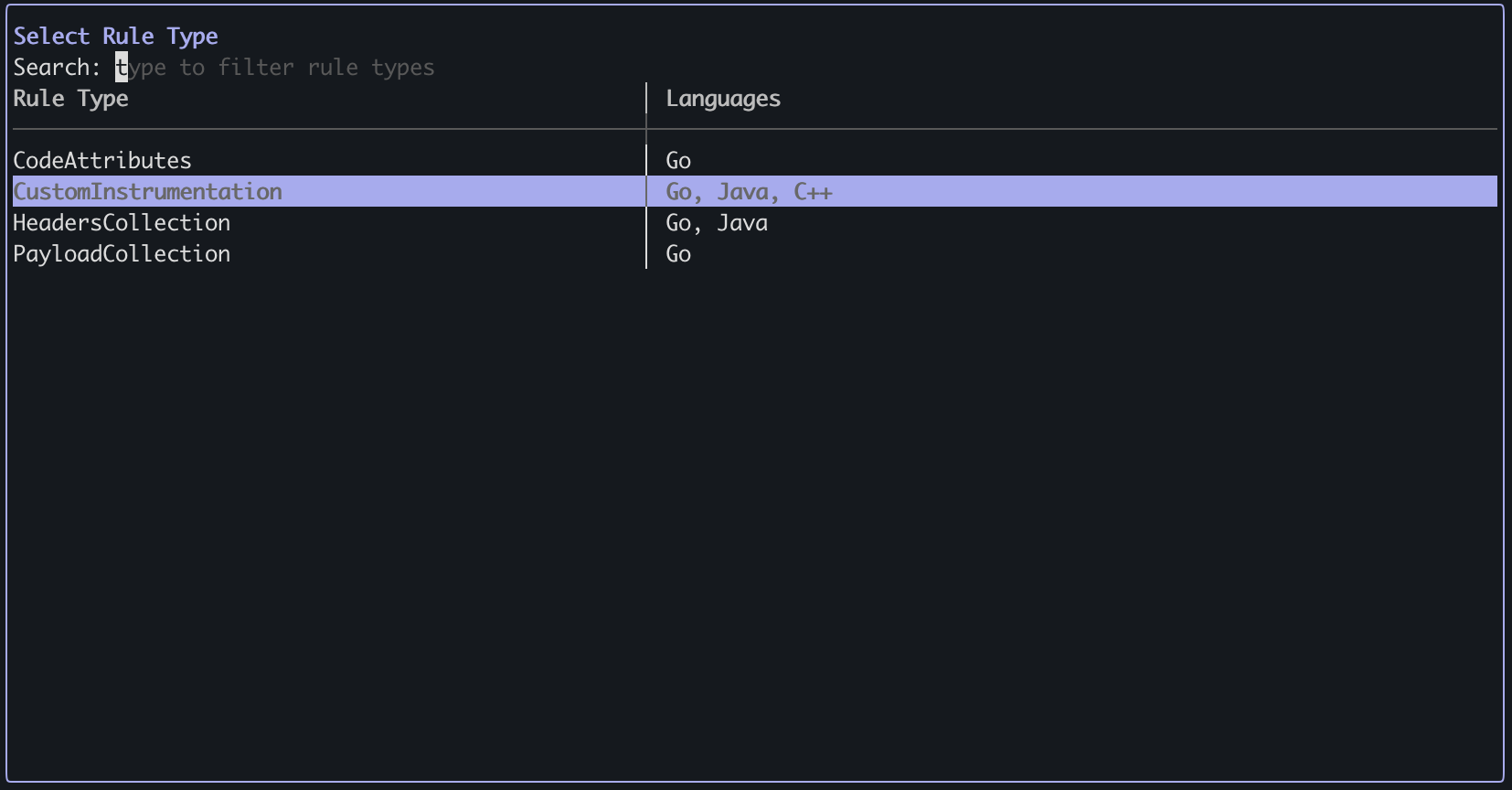Click the Languages column header

coord(723,99)
